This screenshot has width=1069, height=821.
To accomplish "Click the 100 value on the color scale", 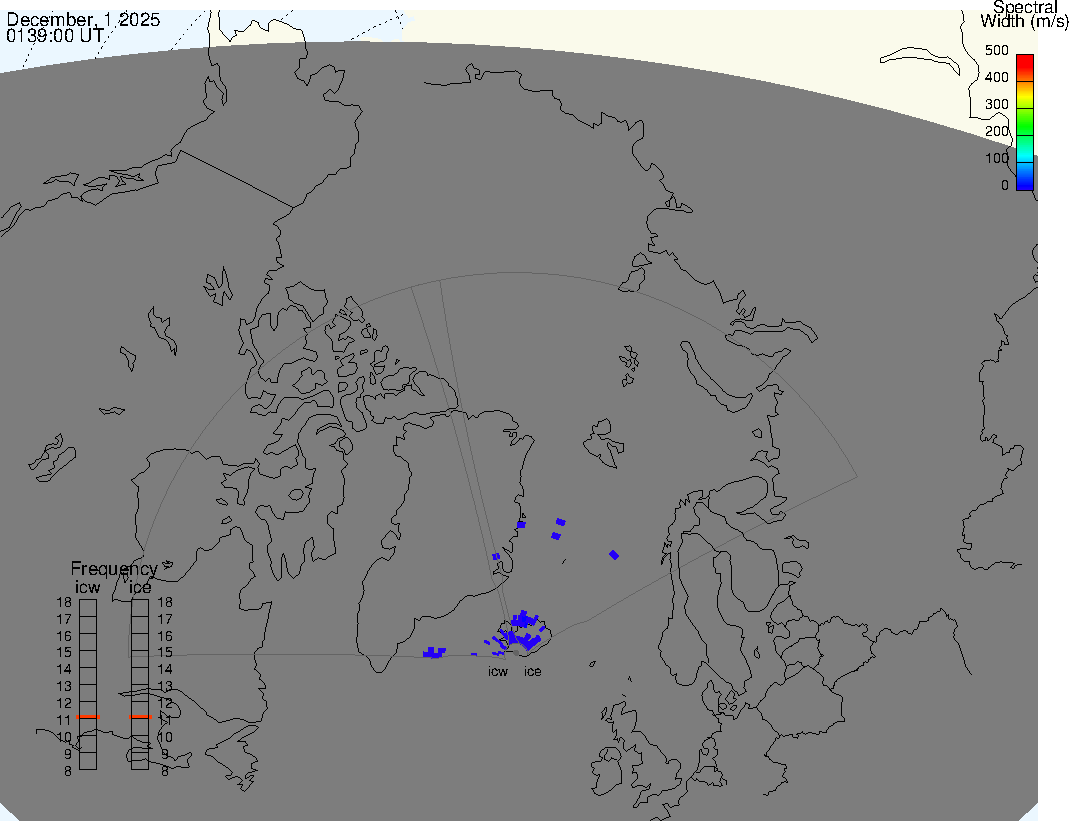I will pos(997,158).
